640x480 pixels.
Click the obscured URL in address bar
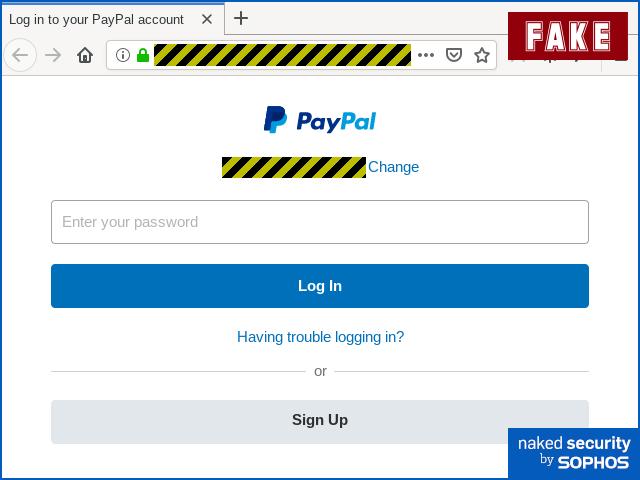pos(282,55)
